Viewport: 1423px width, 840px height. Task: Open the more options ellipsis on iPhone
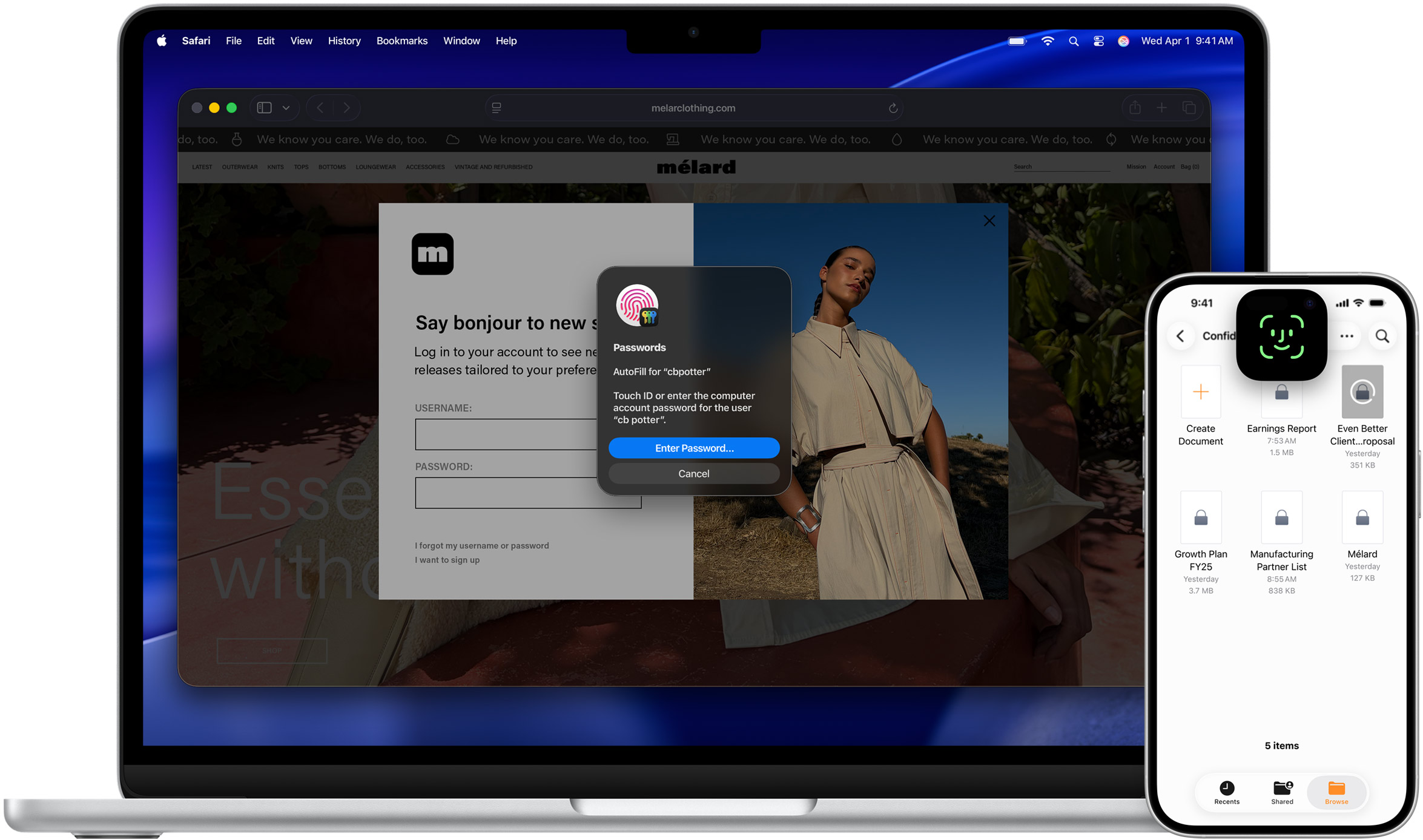(1347, 336)
